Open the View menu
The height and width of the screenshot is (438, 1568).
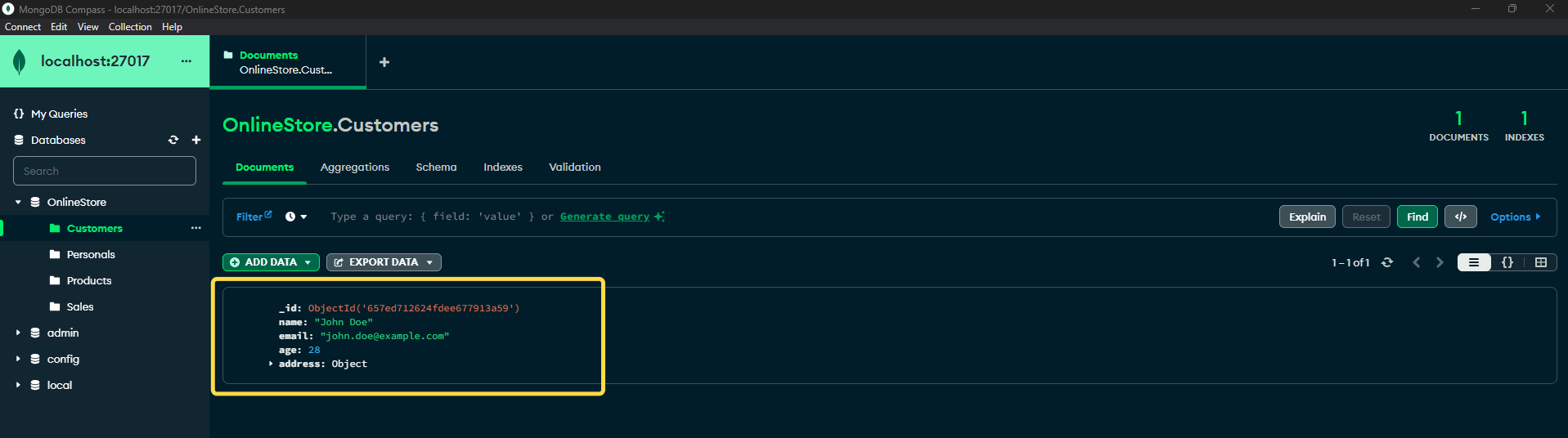pyautogui.click(x=88, y=27)
